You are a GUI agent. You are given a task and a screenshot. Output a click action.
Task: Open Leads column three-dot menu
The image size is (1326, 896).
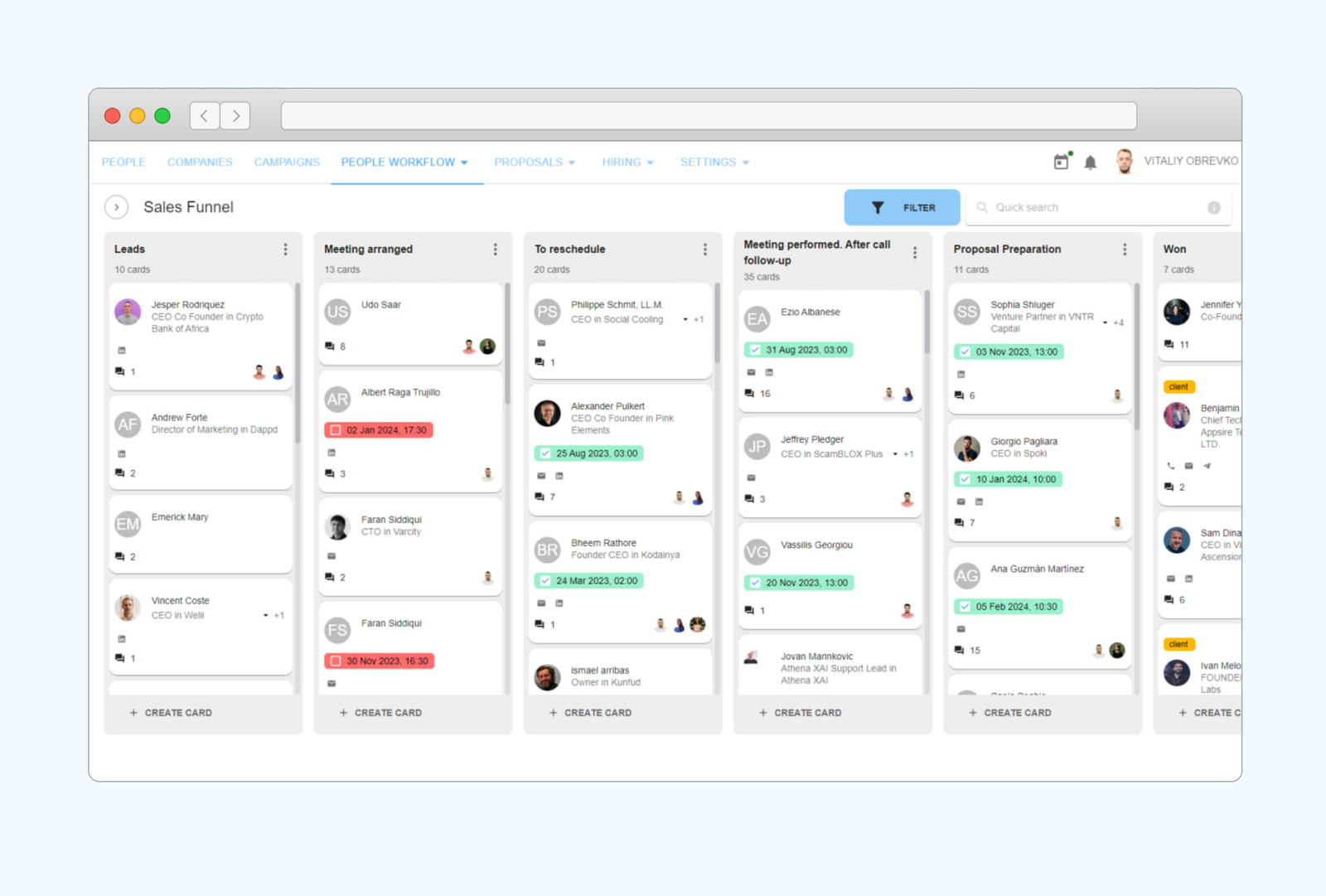(x=285, y=249)
